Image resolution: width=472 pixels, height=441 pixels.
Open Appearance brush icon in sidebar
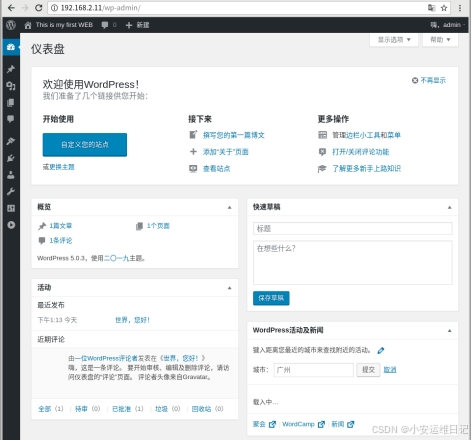click(x=11, y=141)
